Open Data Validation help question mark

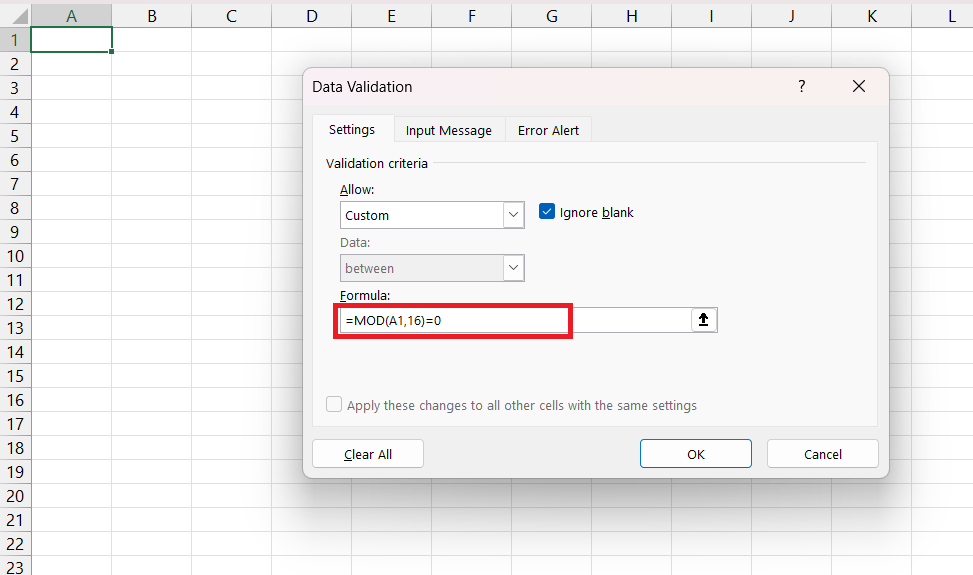(802, 86)
